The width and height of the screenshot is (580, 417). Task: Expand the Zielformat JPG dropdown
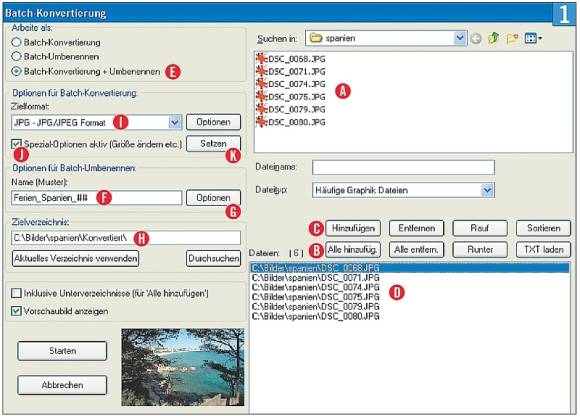(175, 122)
